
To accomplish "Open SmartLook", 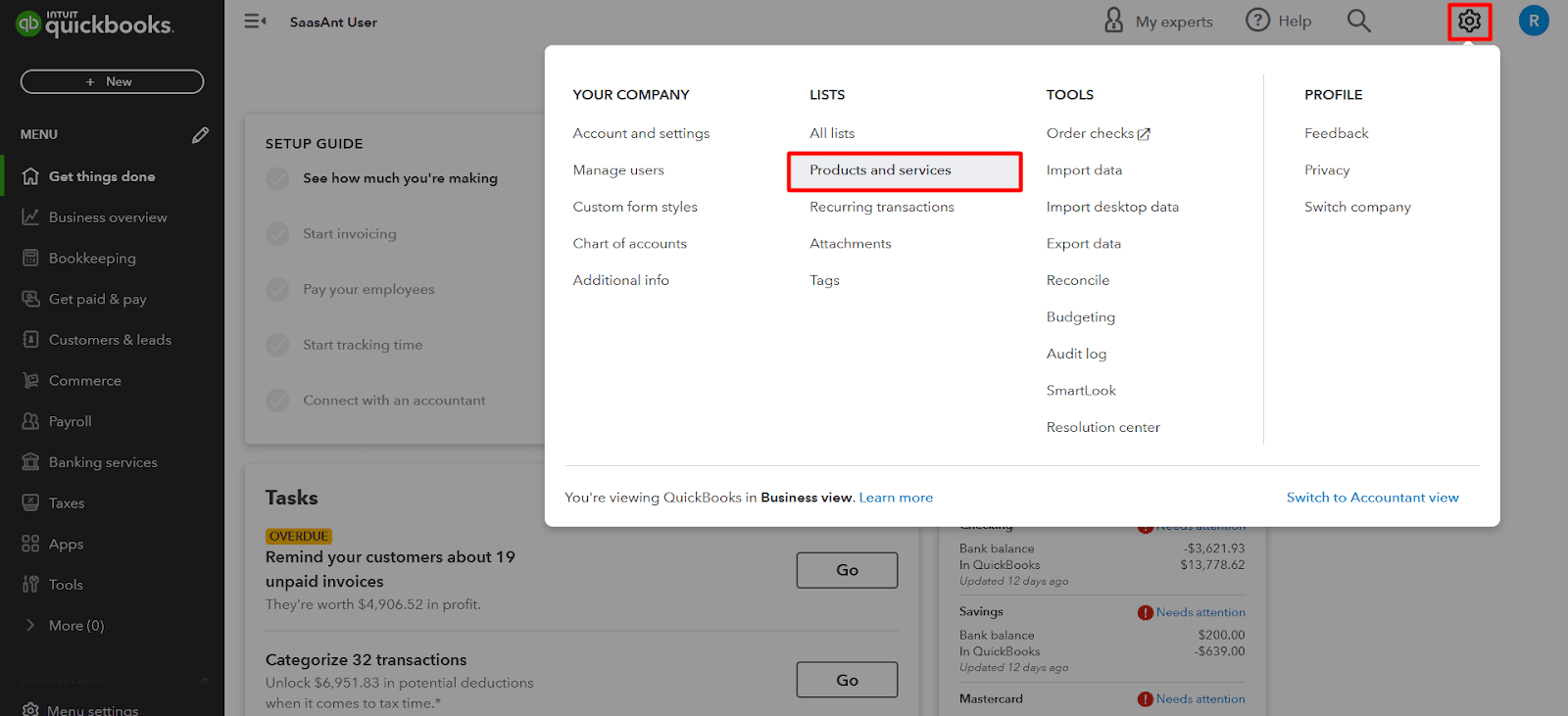I will (x=1081, y=391).
